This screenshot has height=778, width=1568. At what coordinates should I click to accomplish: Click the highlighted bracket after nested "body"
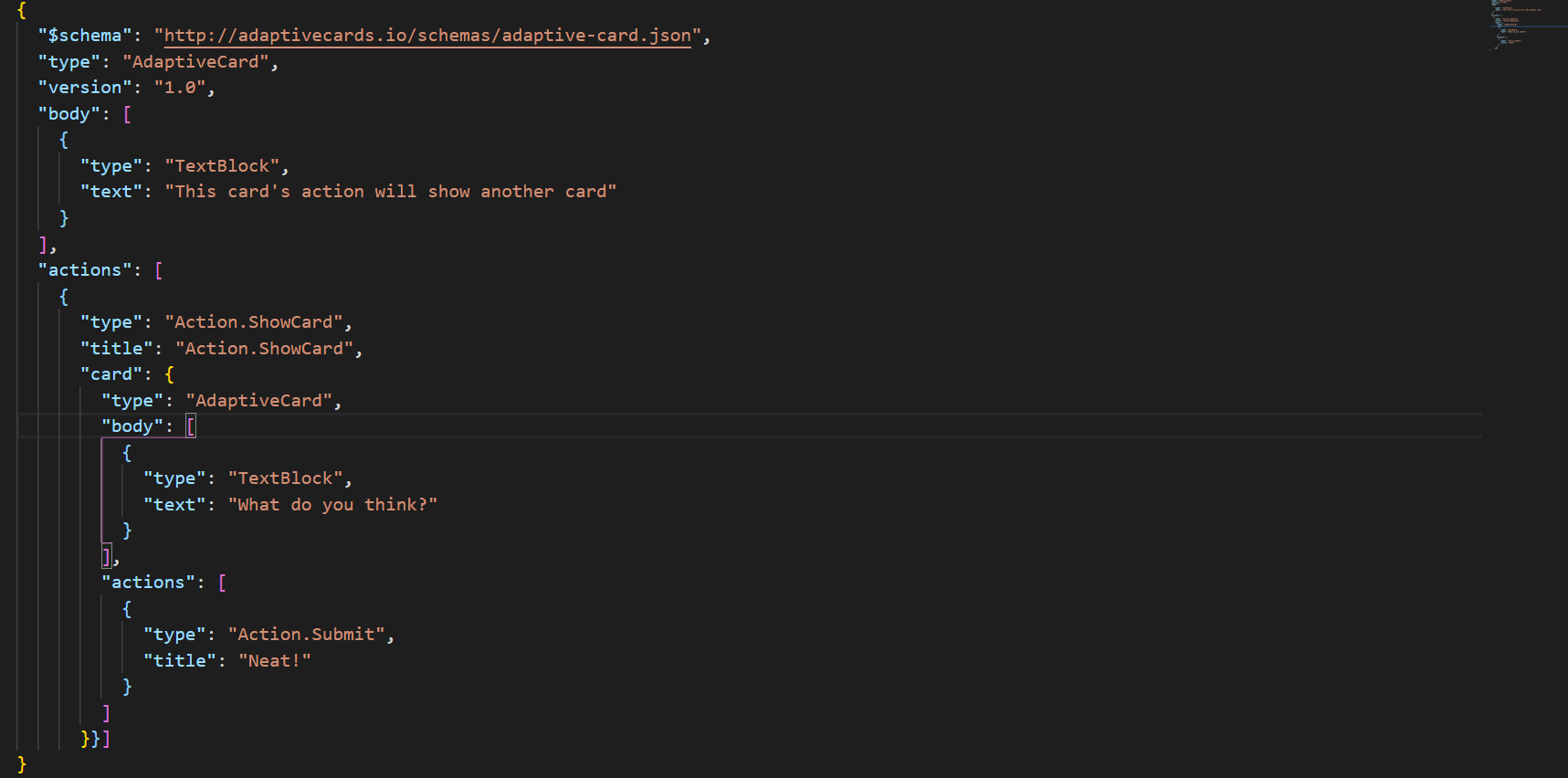(x=191, y=426)
